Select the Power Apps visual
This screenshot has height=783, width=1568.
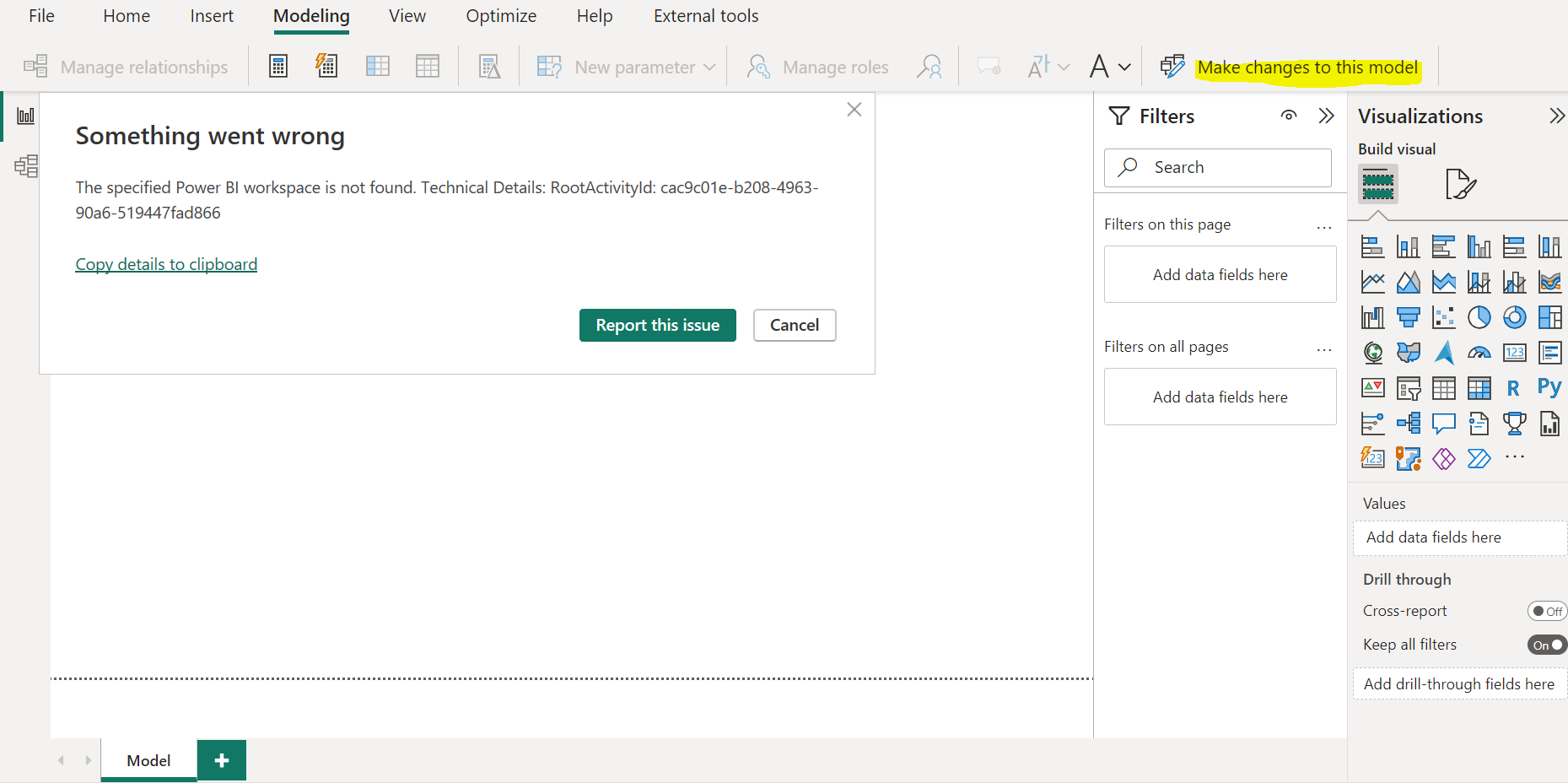point(1444,459)
